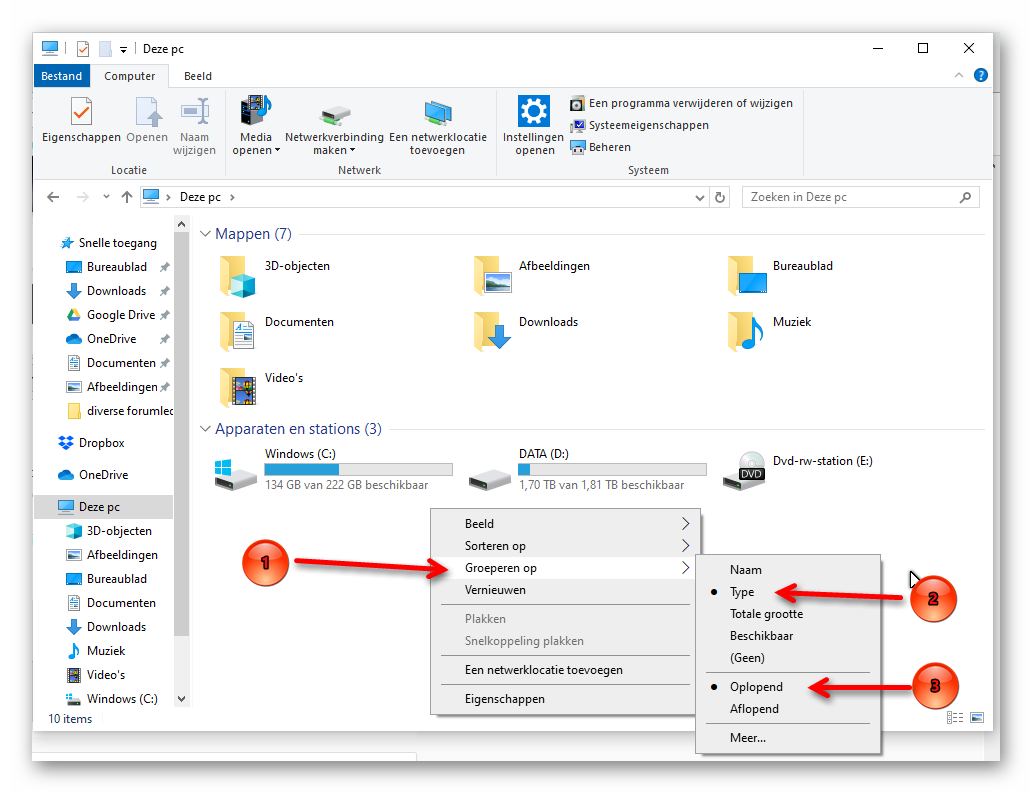The image size is (1032, 793).
Task: Switch to the Beeld ribbon tab
Action: [x=197, y=76]
